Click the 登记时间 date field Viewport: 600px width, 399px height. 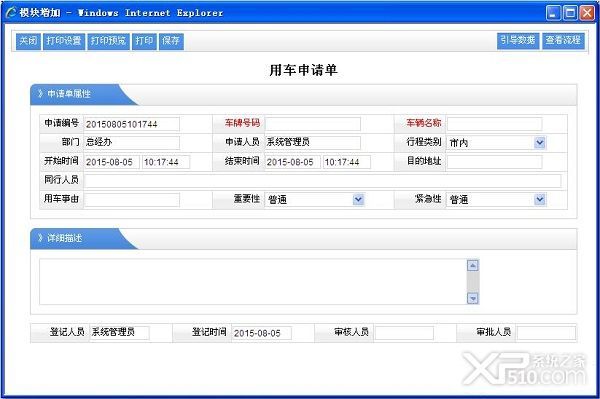262,333
